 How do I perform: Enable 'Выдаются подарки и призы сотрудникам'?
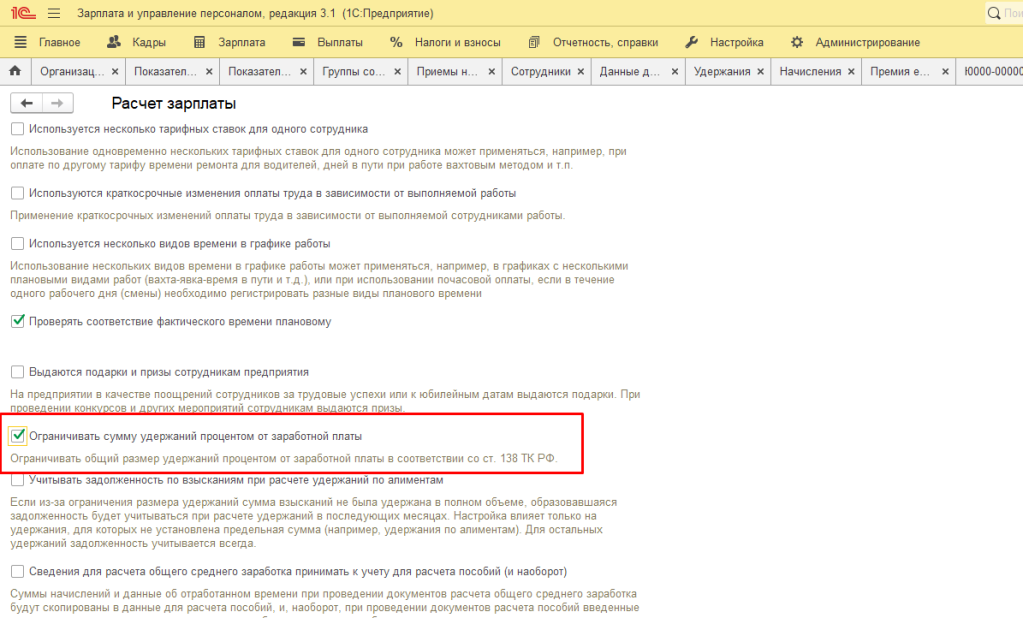click(x=17, y=372)
